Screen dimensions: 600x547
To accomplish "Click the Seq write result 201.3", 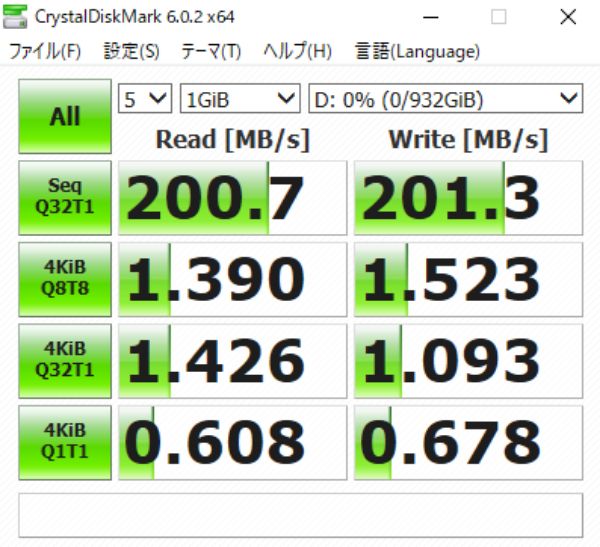I will click(x=468, y=198).
